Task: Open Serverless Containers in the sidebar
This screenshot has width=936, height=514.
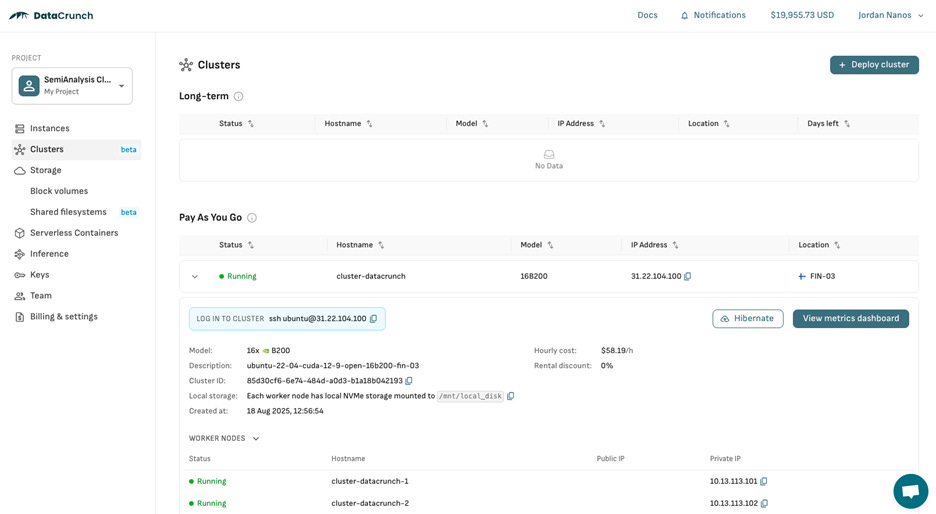Action: 76,233
